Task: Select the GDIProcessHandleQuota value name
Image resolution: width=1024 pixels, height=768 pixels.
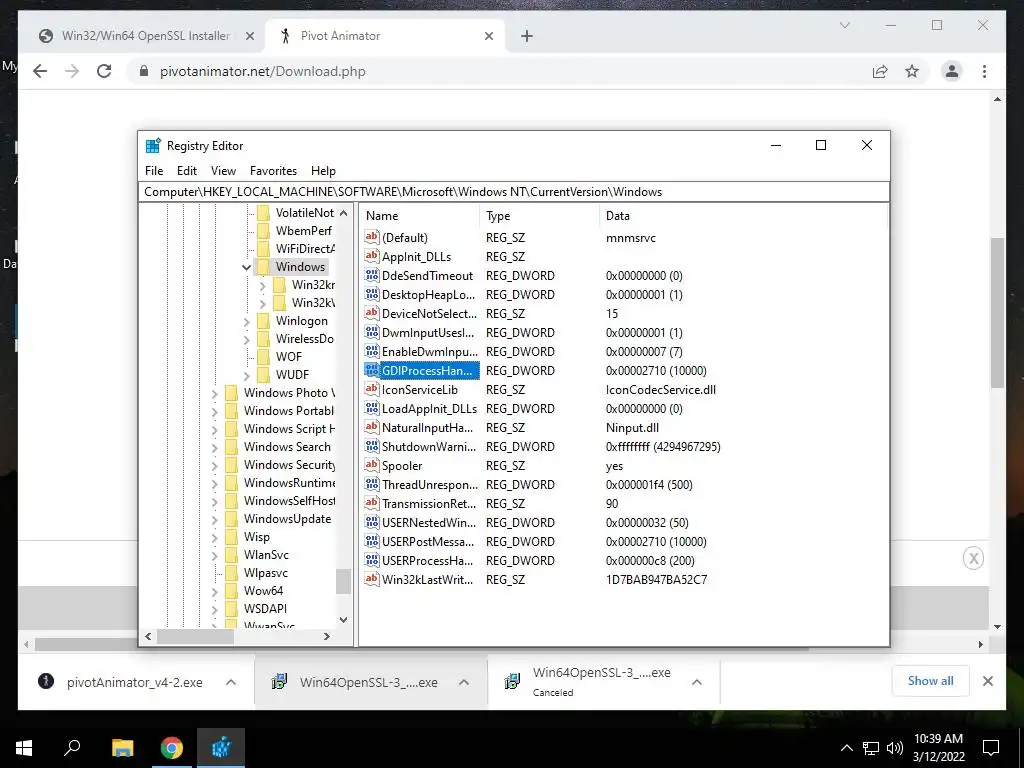Action: point(427,370)
